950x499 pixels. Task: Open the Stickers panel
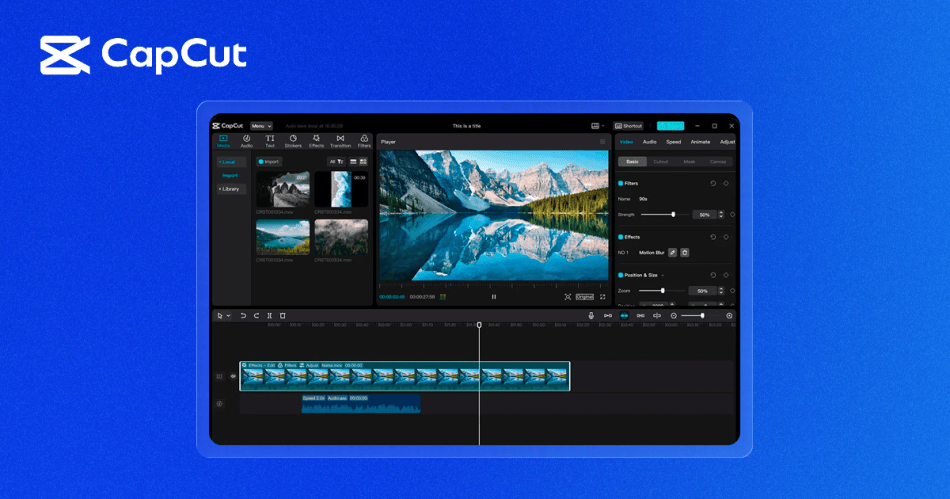pyautogui.click(x=293, y=141)
